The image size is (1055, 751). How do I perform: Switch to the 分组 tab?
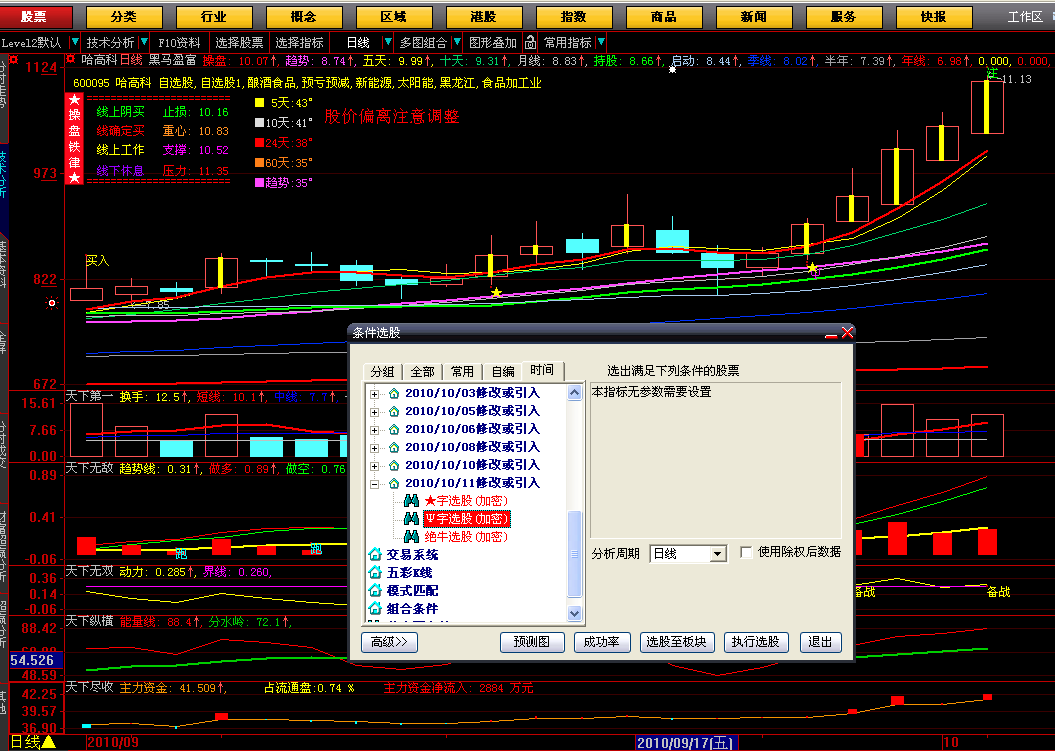tap(382, 371)
